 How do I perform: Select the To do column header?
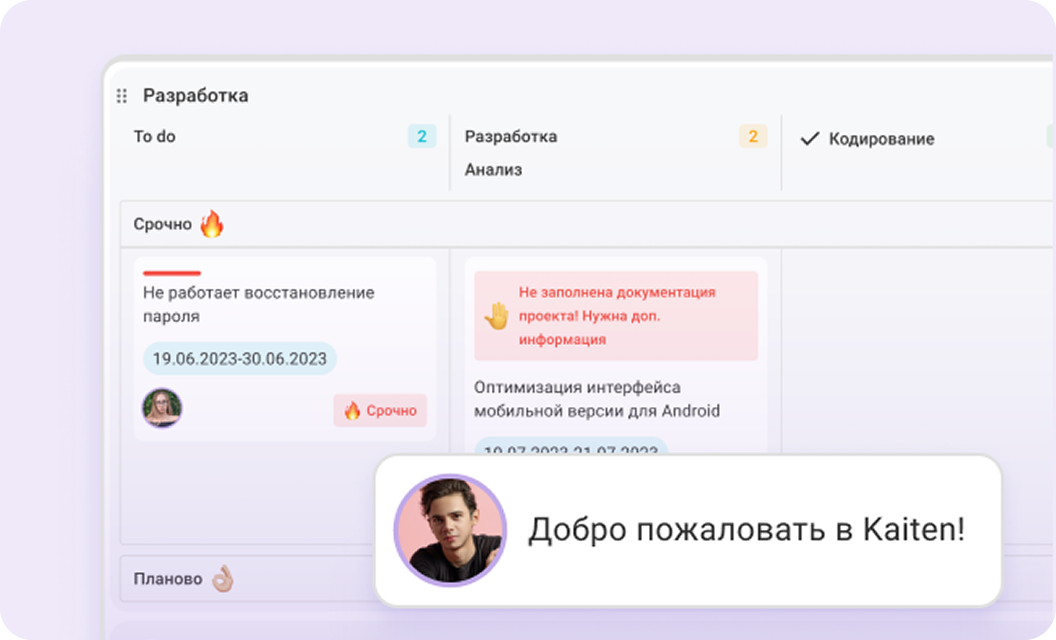[x=155, y=137]
